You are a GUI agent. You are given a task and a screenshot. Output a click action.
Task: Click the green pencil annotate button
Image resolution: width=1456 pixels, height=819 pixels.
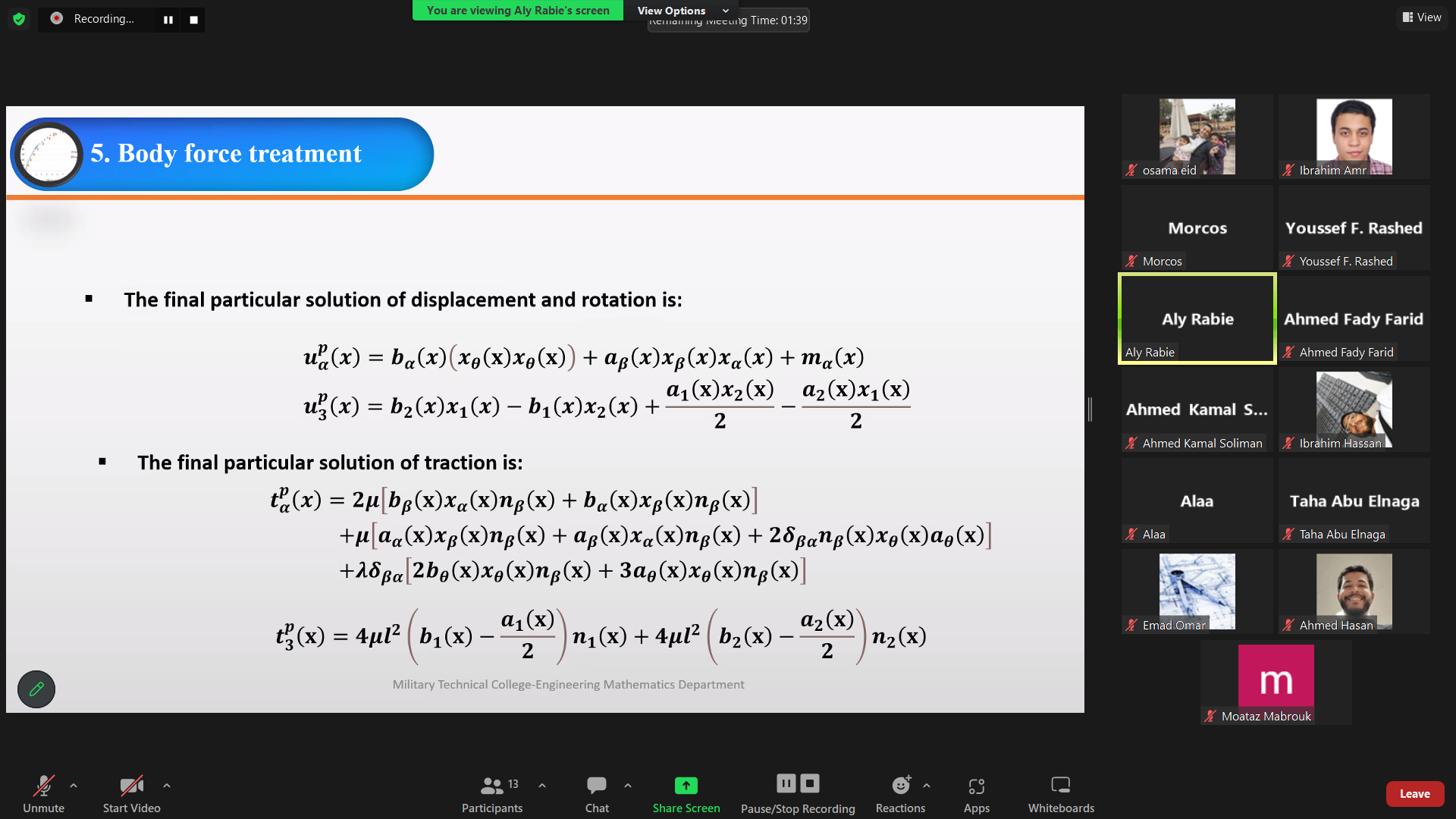click(x=36, y=689)
